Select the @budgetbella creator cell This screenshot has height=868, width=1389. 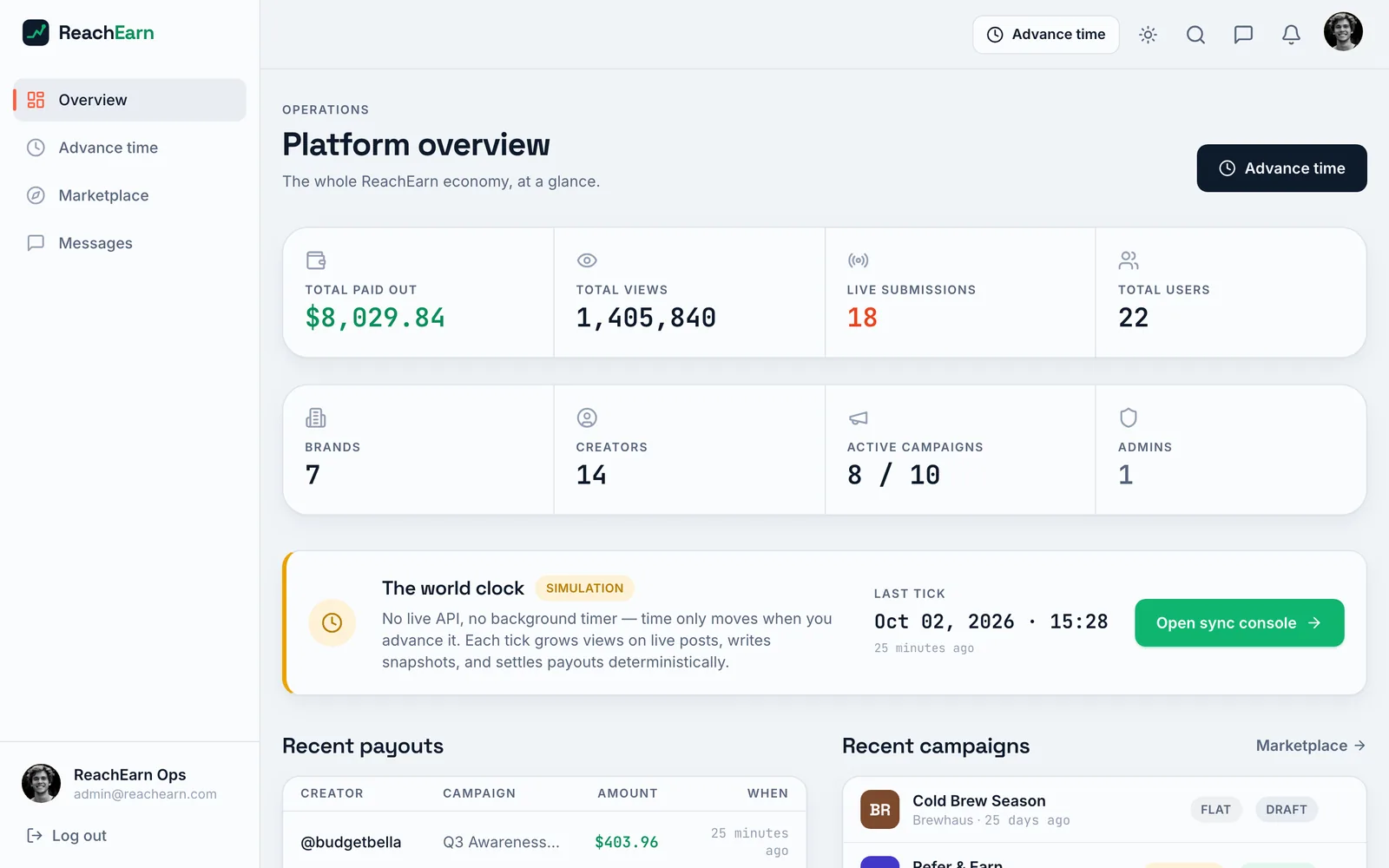[351, 842]
